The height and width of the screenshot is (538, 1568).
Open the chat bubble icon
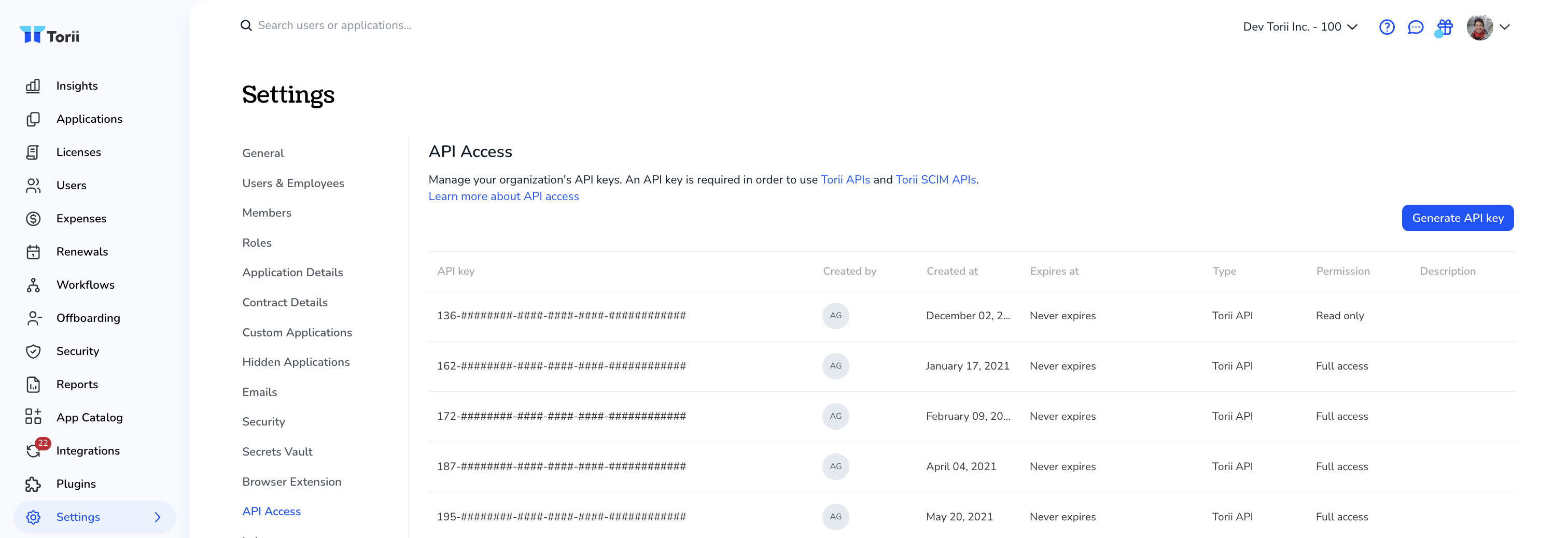[x=1415, y=27]
